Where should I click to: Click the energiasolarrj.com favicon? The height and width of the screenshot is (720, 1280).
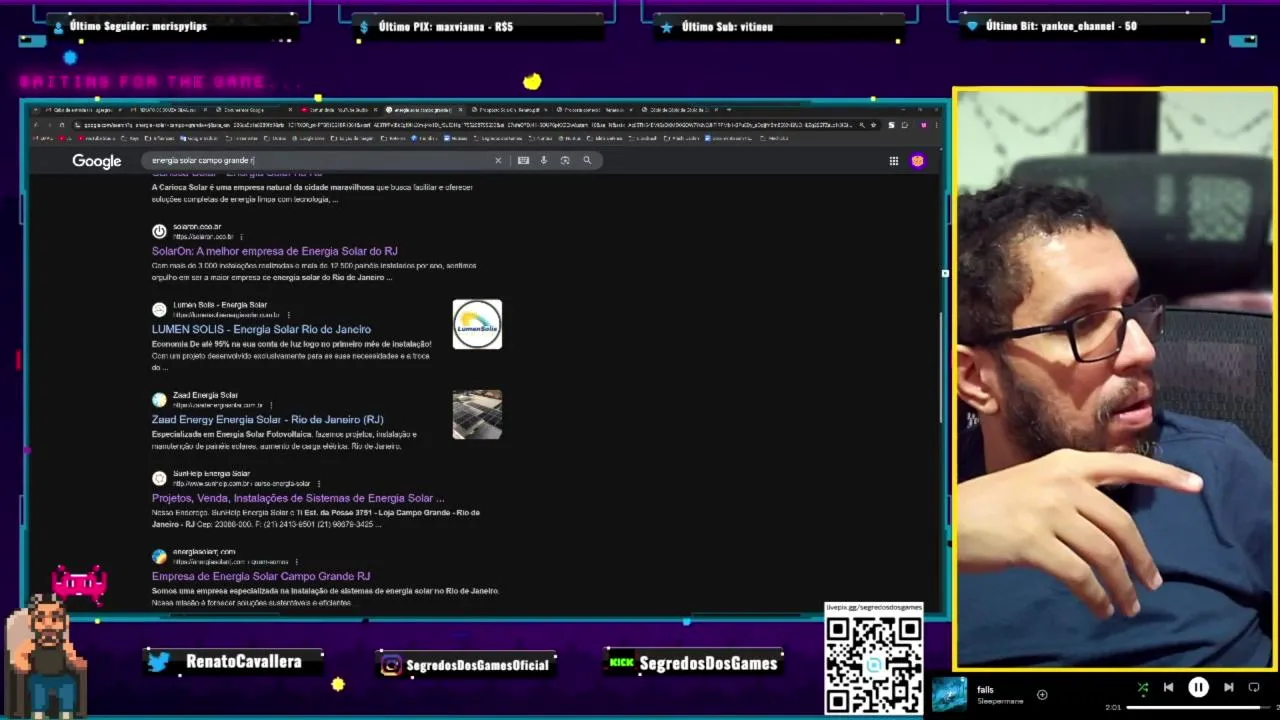pos(159,556)
